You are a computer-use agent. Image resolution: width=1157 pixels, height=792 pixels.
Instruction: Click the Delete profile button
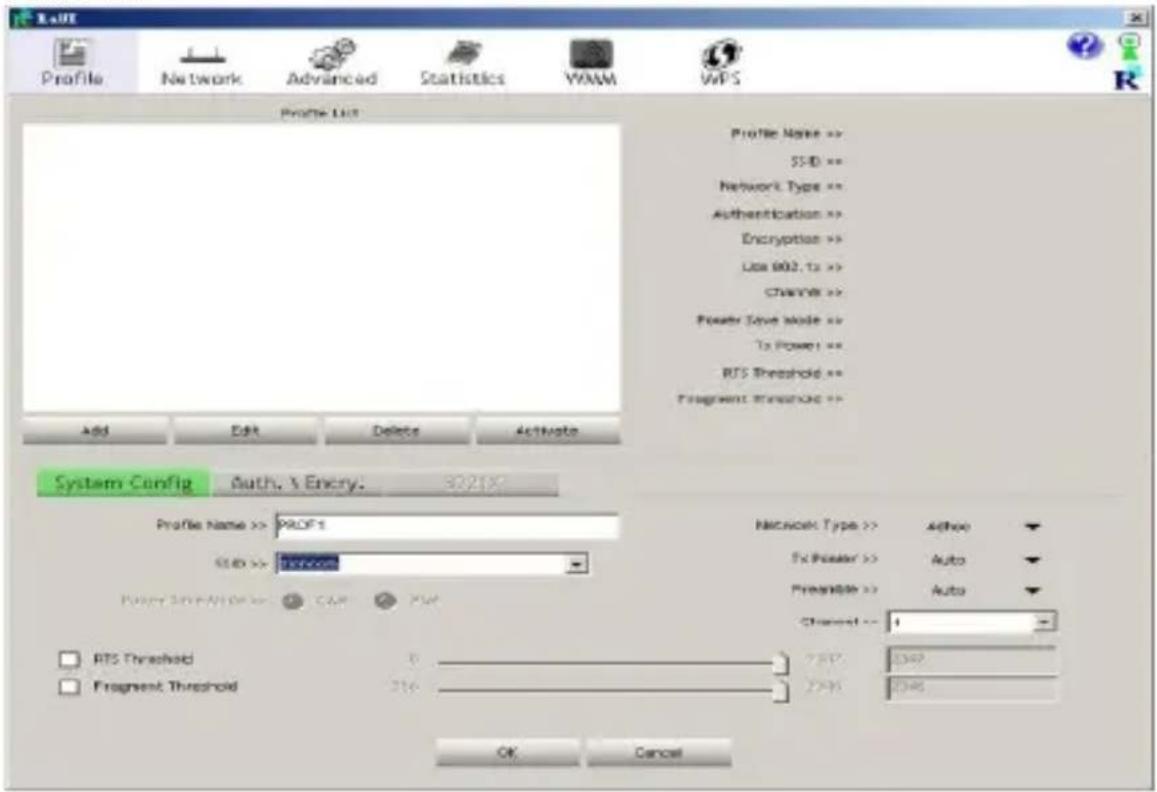[x=397, y=430]
